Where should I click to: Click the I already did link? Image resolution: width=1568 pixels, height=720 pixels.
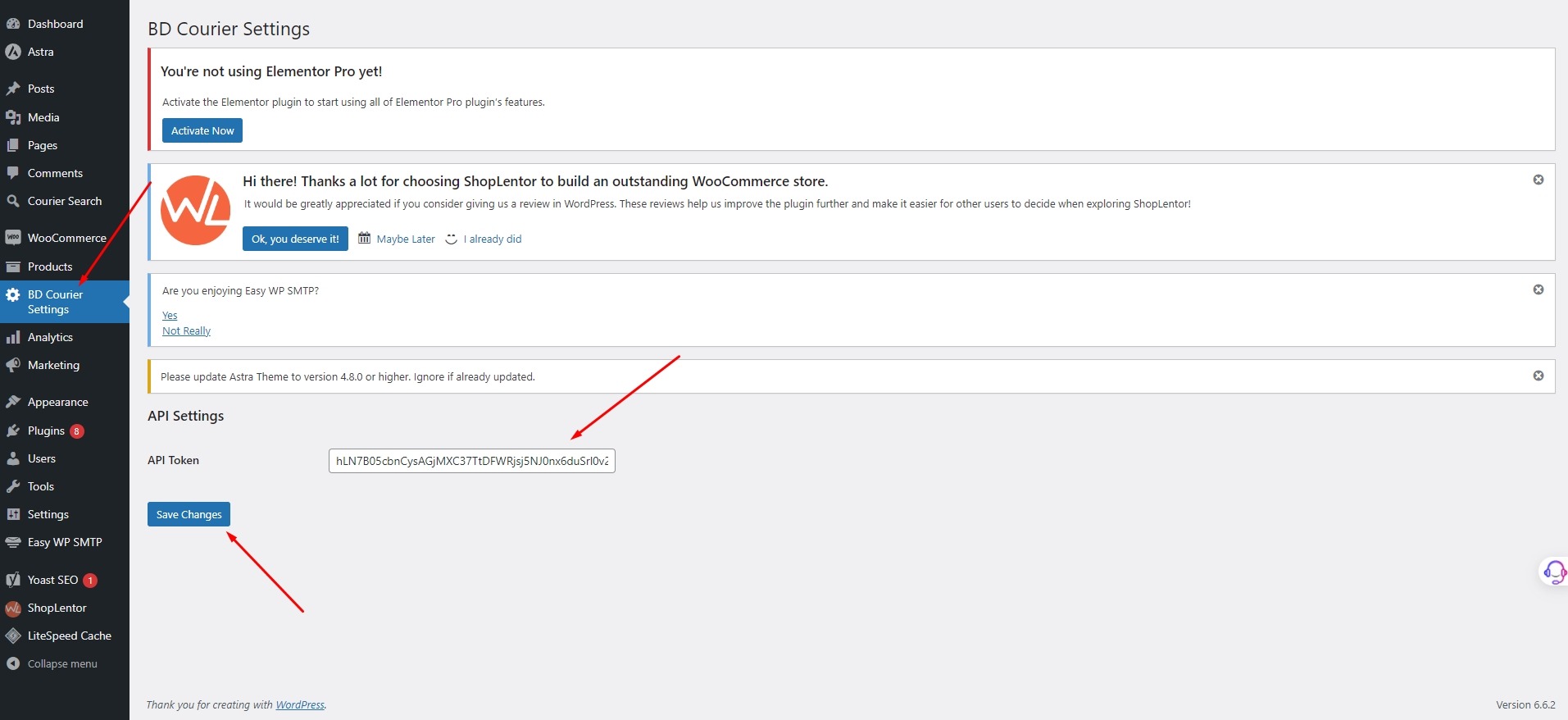pos(493,239)
